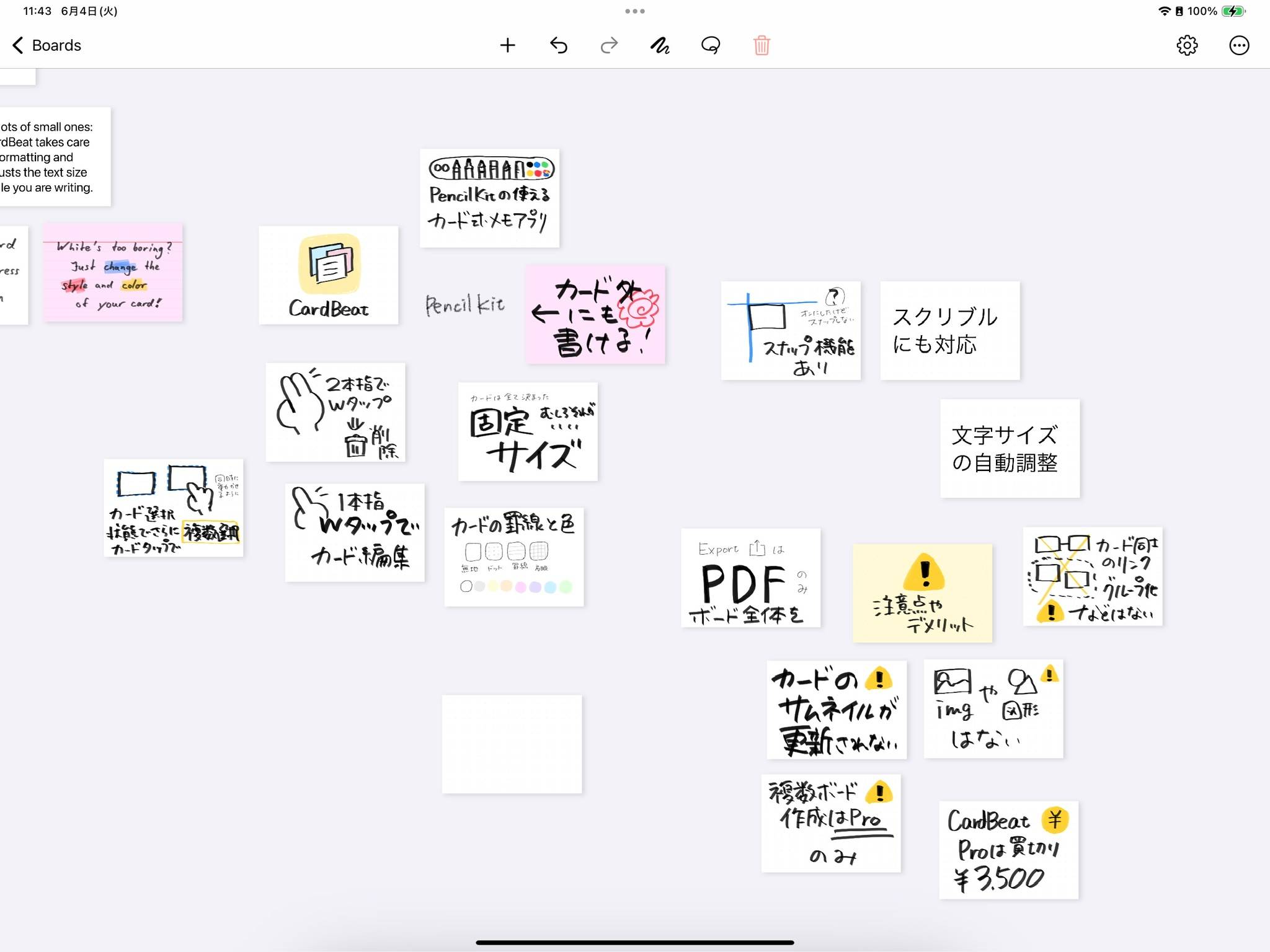Image resolution: width=1270 pixels, height=952 pixels.
Task: Tap the handwritten Pencil Kit text
Action: click(x=465, y=304)
